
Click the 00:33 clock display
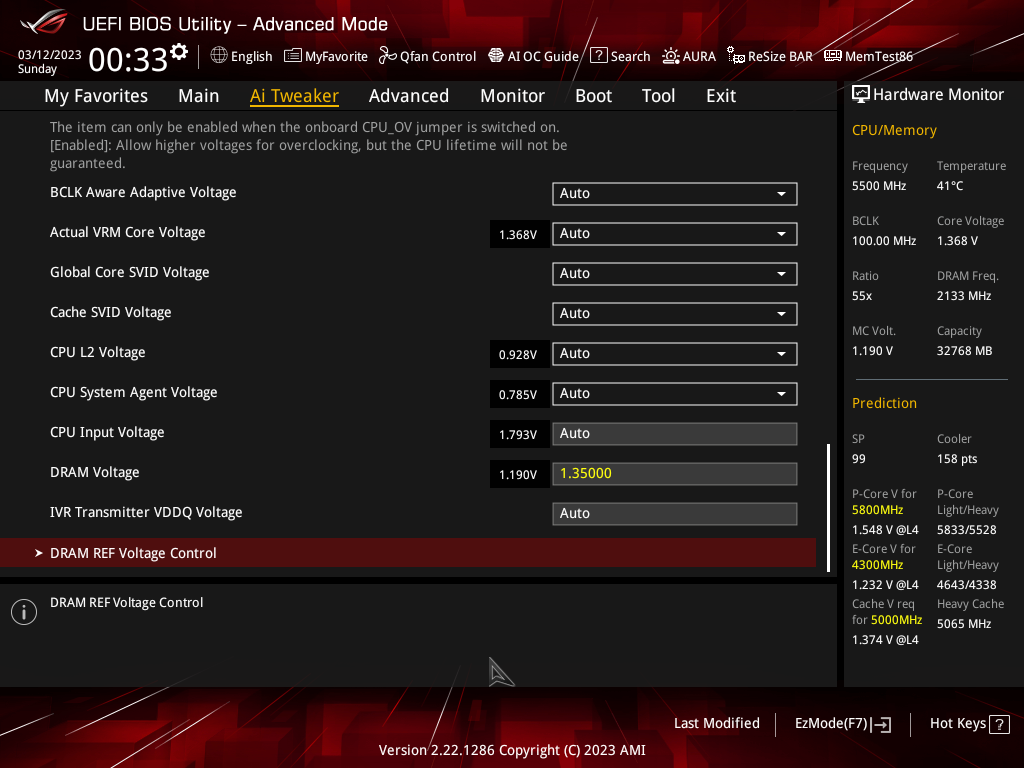click(128, 60)
